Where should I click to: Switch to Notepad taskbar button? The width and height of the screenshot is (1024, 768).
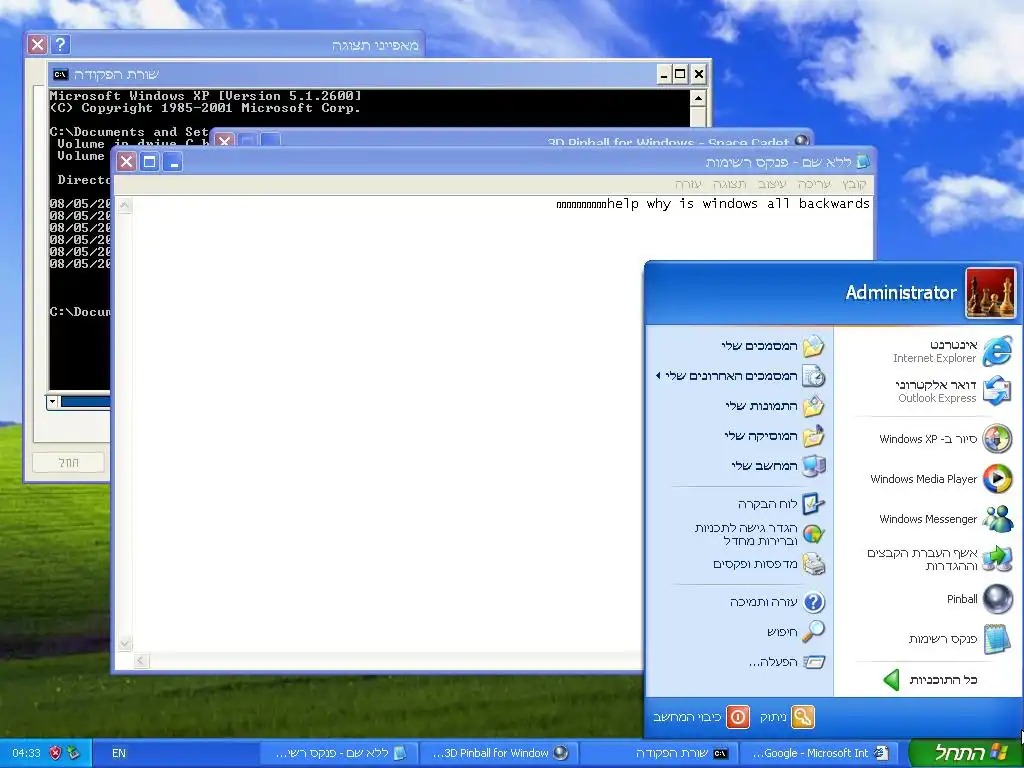(338, 753)
